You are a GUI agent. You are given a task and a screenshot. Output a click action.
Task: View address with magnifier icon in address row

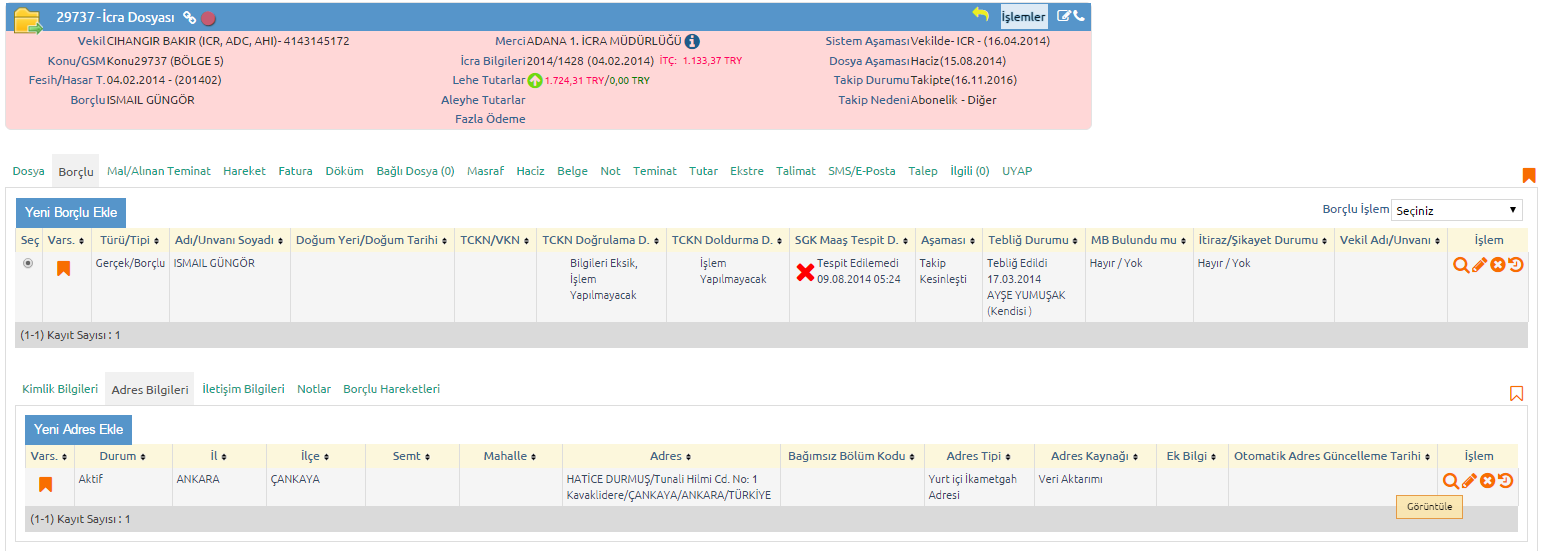coord(1451,481)
